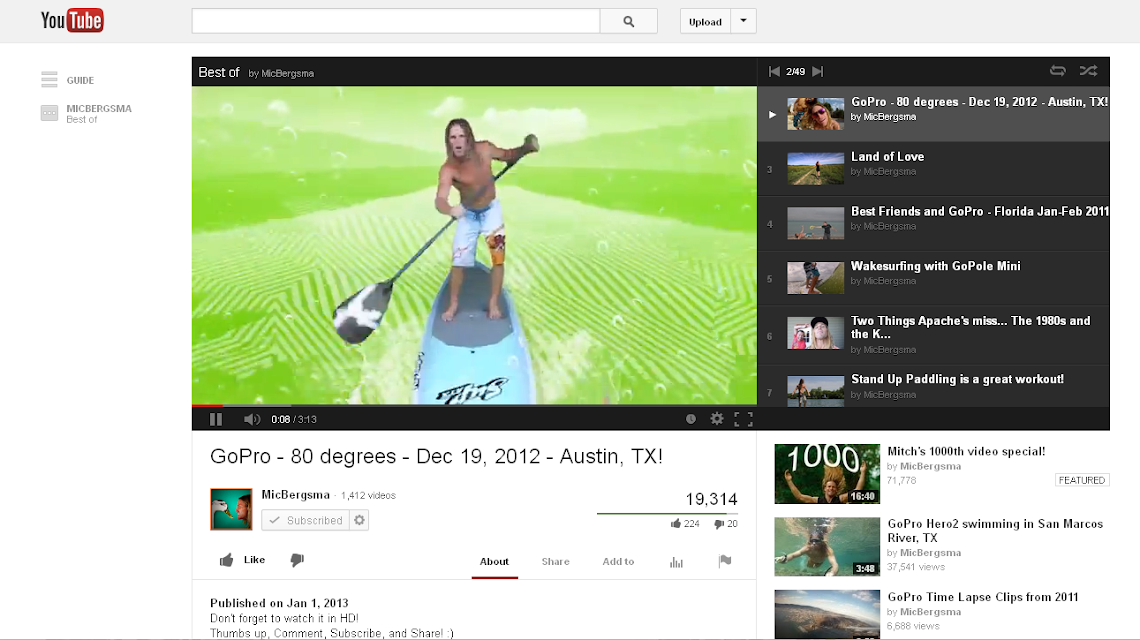Click the Upload button
This screenshot has height=640, width=1140.
point(705,22)
